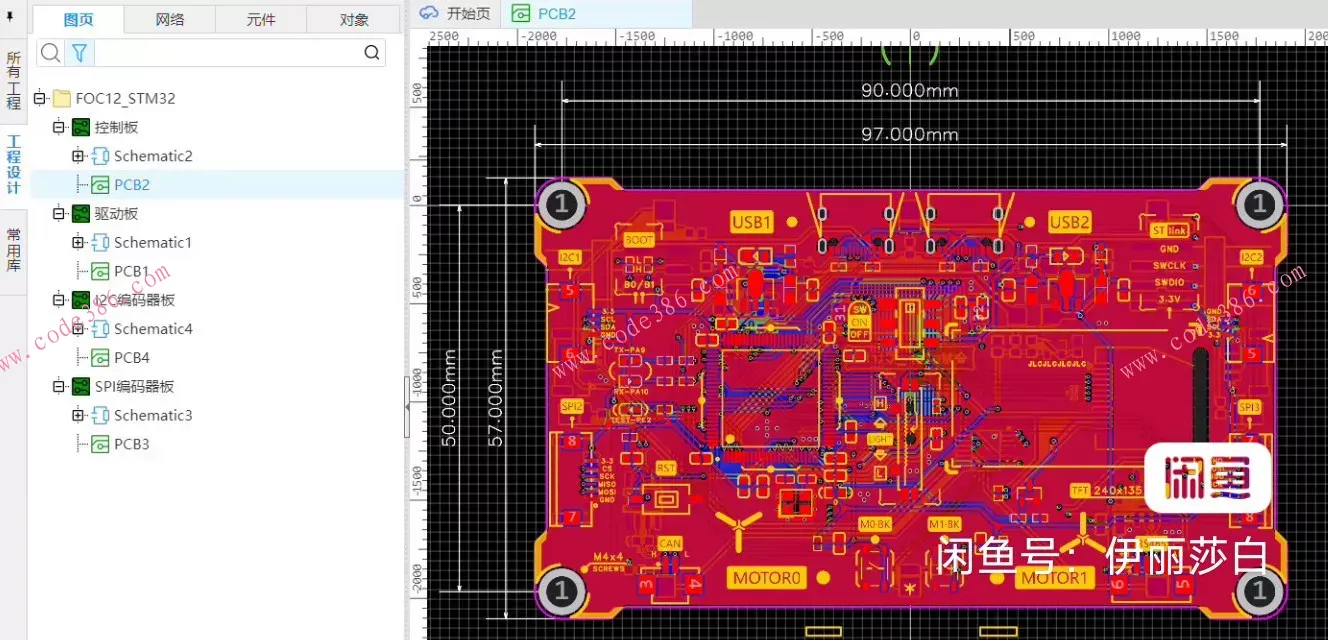Open the 常用库 side panel
Image resolution: width=1328 pixels, height=640 pixels.
(x=13, y=250)
